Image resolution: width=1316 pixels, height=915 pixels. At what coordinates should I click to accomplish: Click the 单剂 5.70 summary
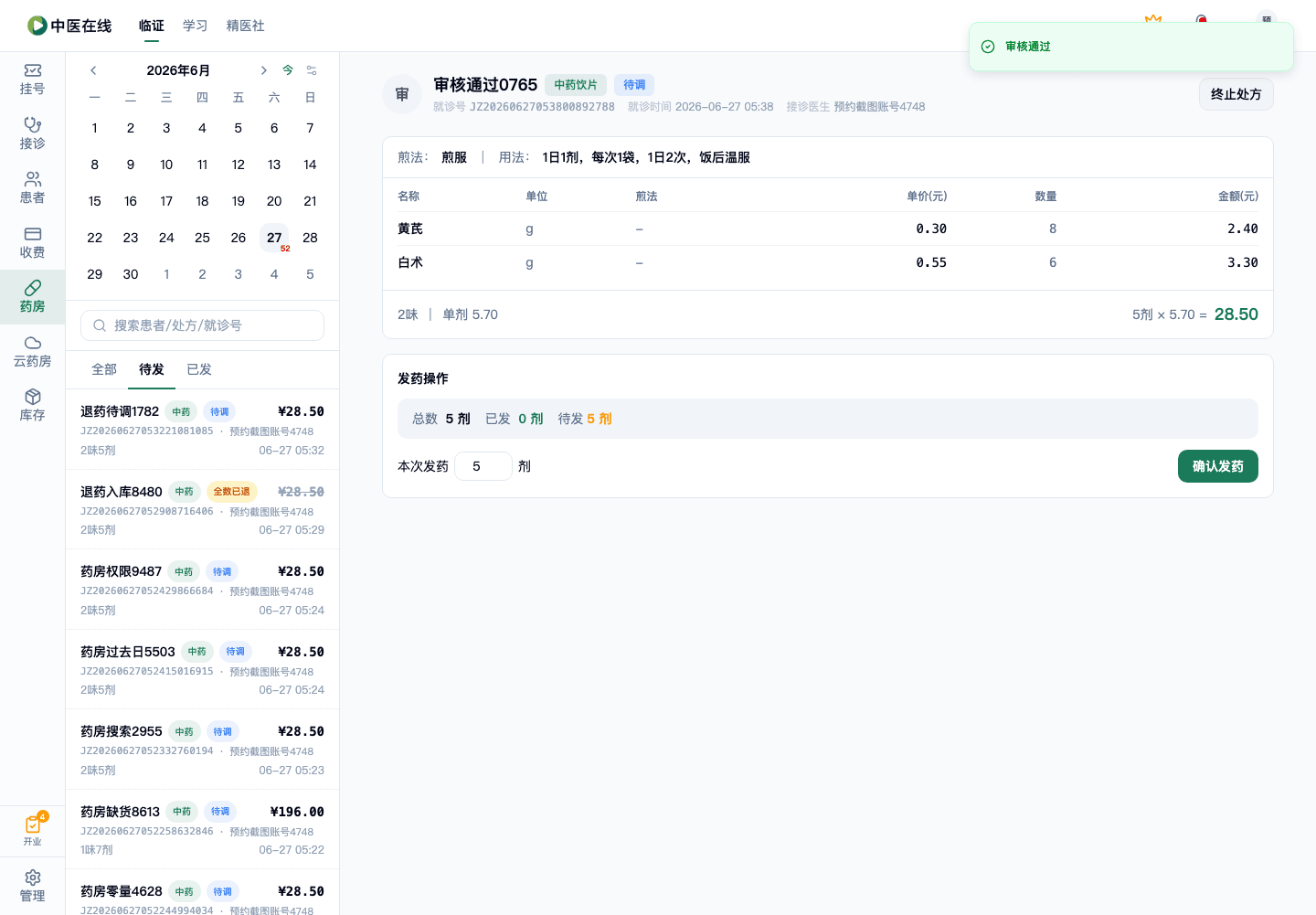pos(471,314)
